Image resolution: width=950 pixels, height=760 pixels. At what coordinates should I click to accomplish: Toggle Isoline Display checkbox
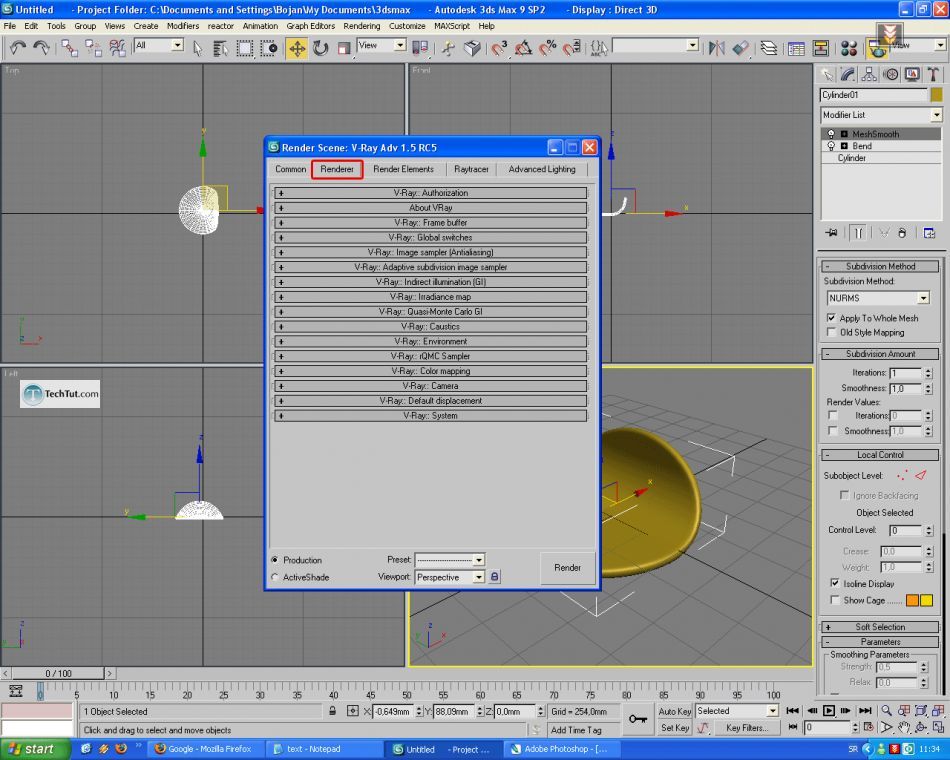click(835, 583)
